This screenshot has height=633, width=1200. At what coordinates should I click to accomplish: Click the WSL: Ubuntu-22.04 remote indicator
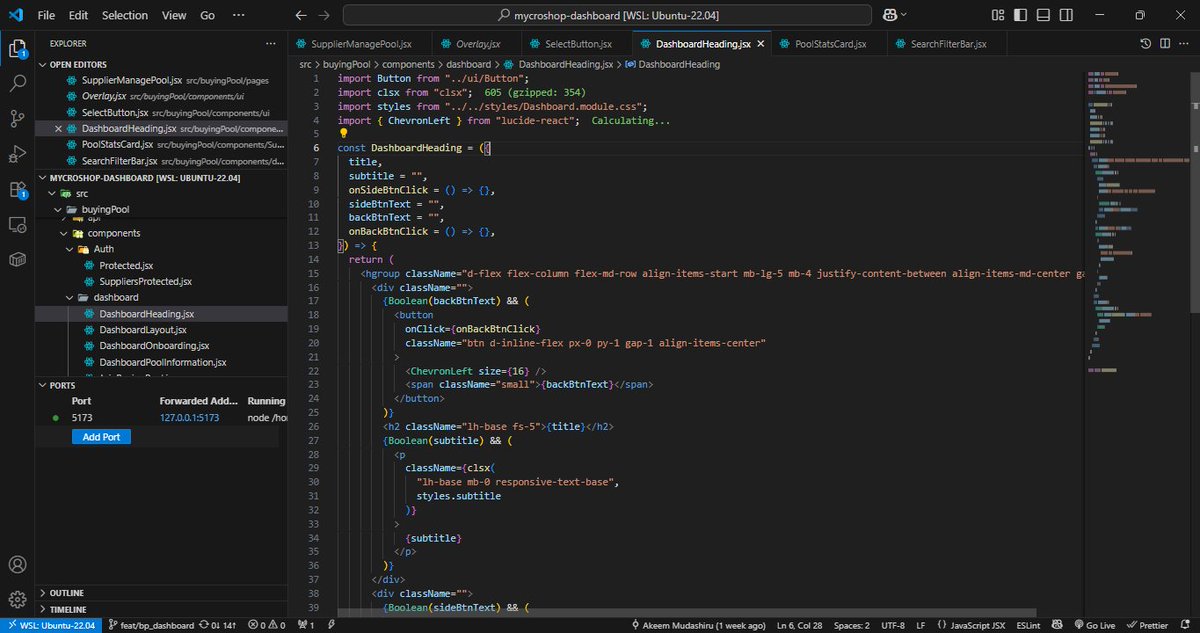click(x=51, y=625)
